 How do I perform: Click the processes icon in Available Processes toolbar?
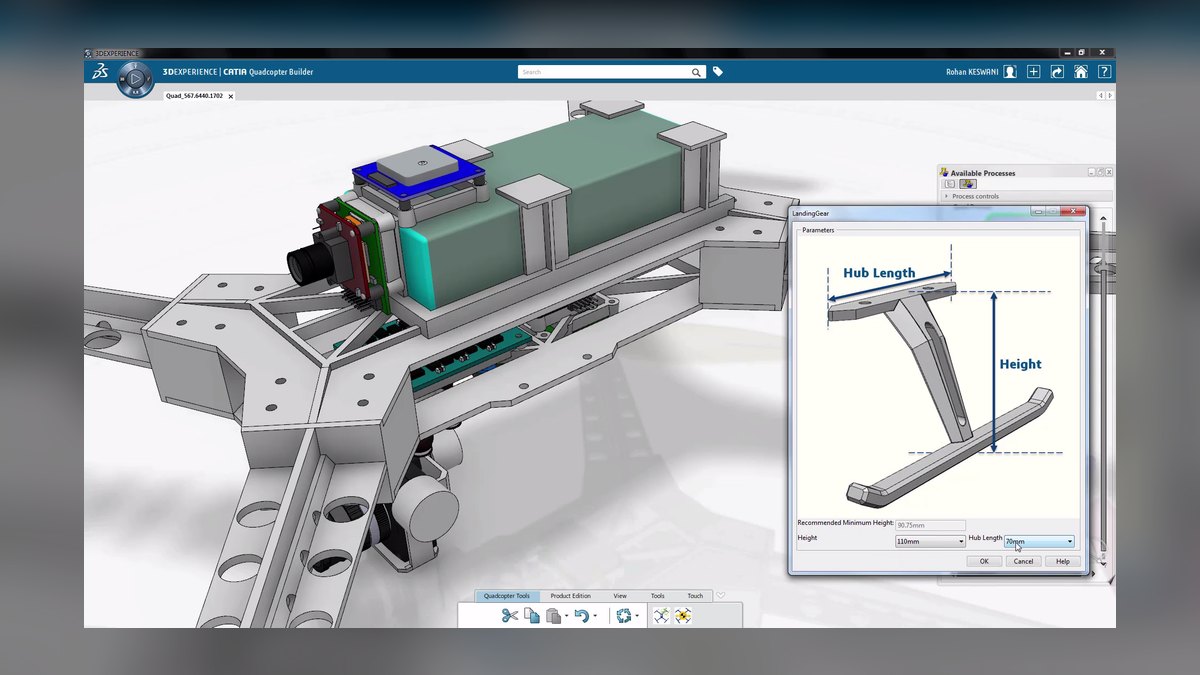click(x=967, y=184)
